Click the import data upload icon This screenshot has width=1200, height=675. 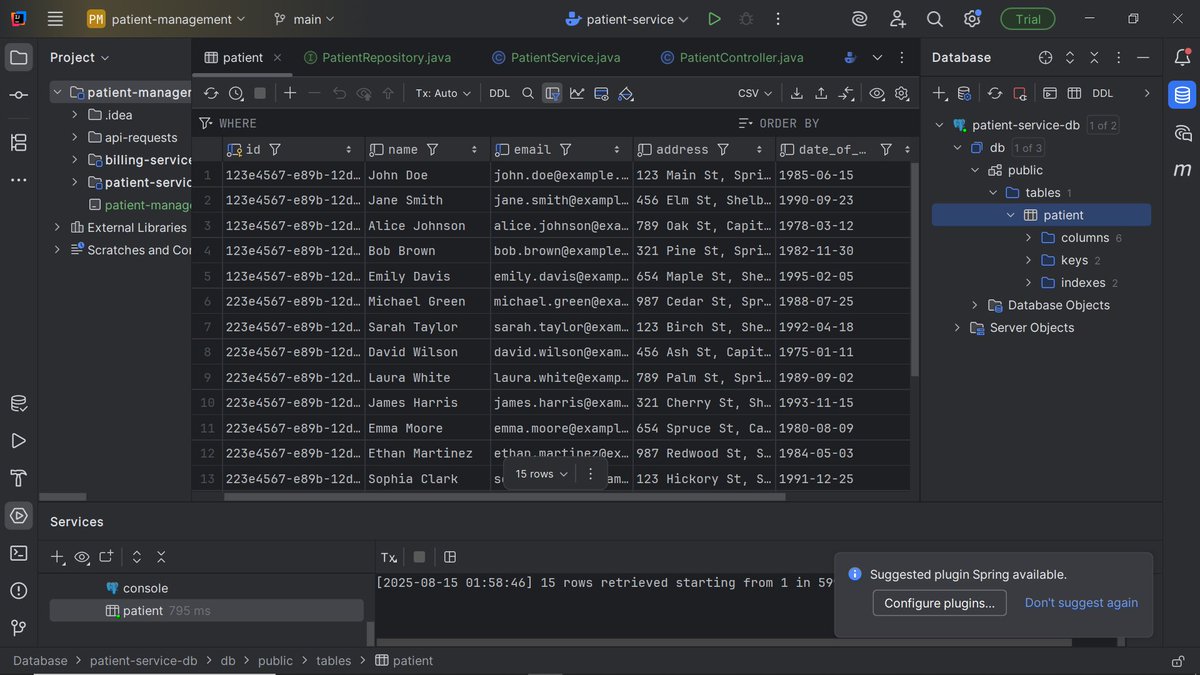pyautogui.click(x=821, y=93)
